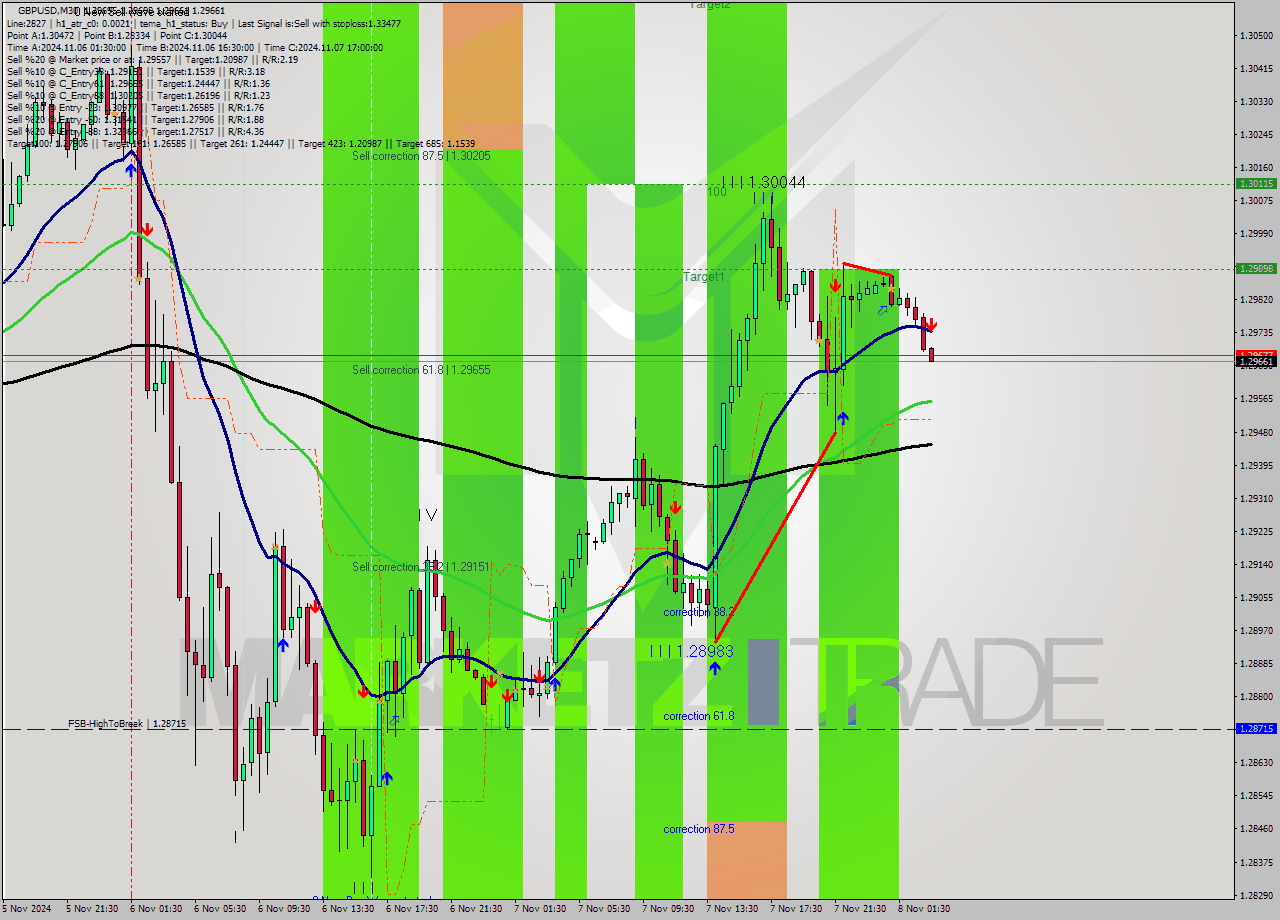Select the 'Sell correction 38.2 | 1.29151' label
1280x920 pixels.
[421, 567]
